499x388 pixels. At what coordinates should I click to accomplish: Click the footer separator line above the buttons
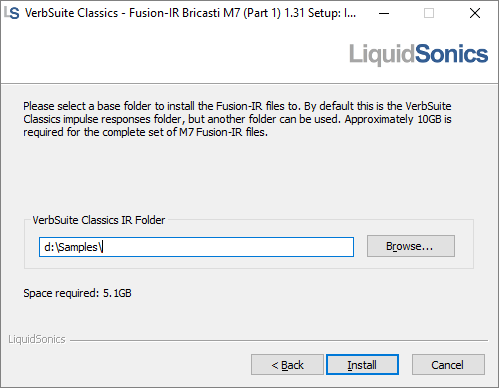(x=279, y=341)
